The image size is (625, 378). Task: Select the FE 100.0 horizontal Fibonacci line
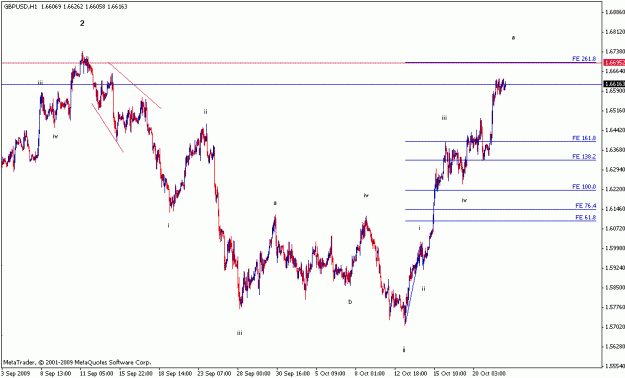pos(500,190)
